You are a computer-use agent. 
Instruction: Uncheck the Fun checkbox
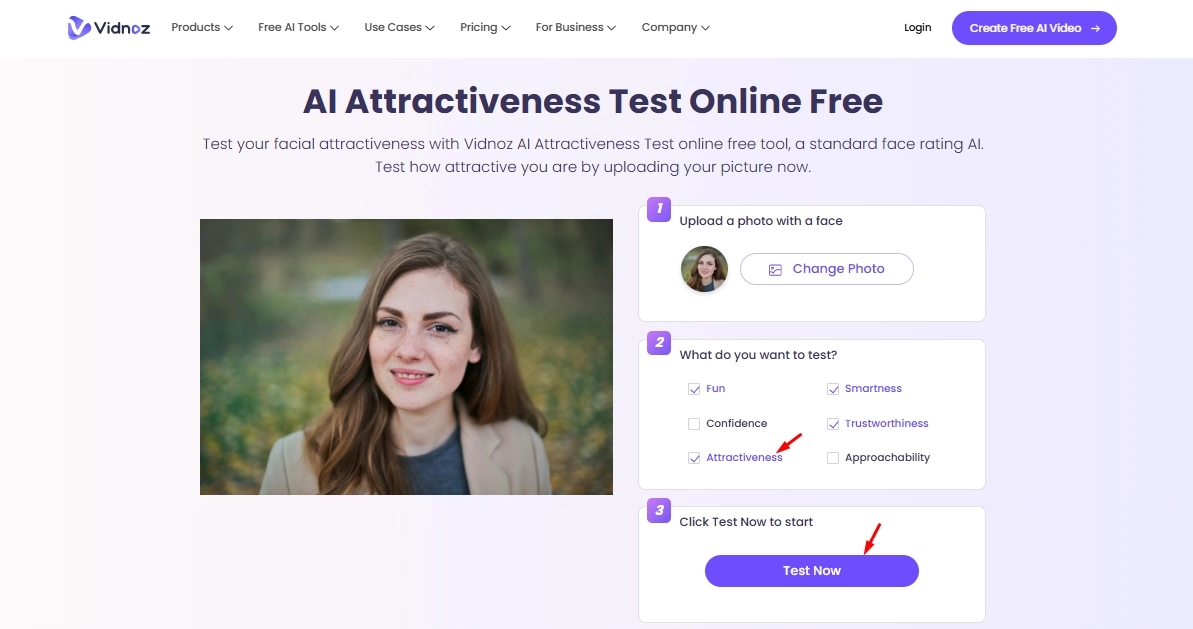[x=694, y=389]
